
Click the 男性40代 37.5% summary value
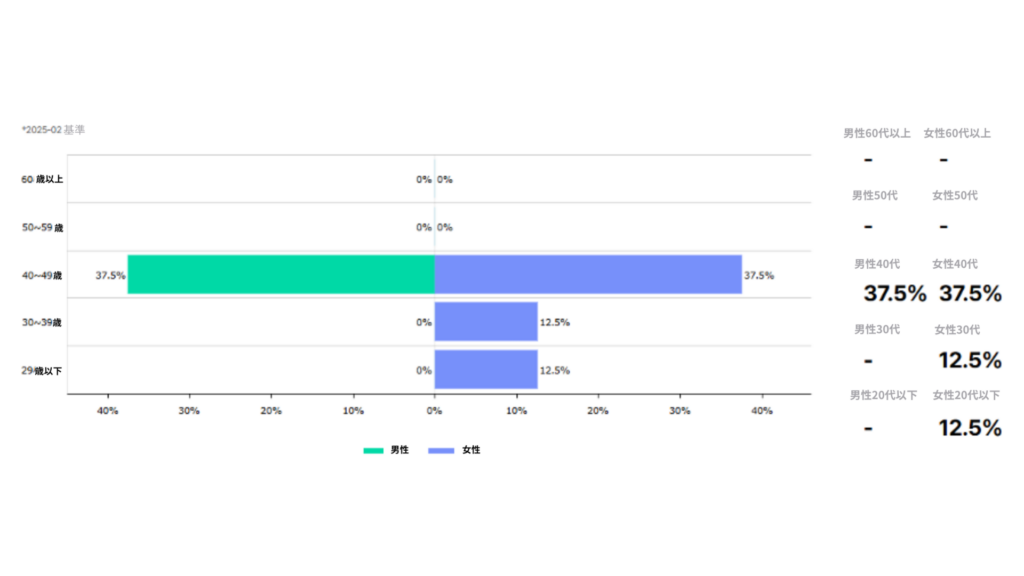click(895, 294)
